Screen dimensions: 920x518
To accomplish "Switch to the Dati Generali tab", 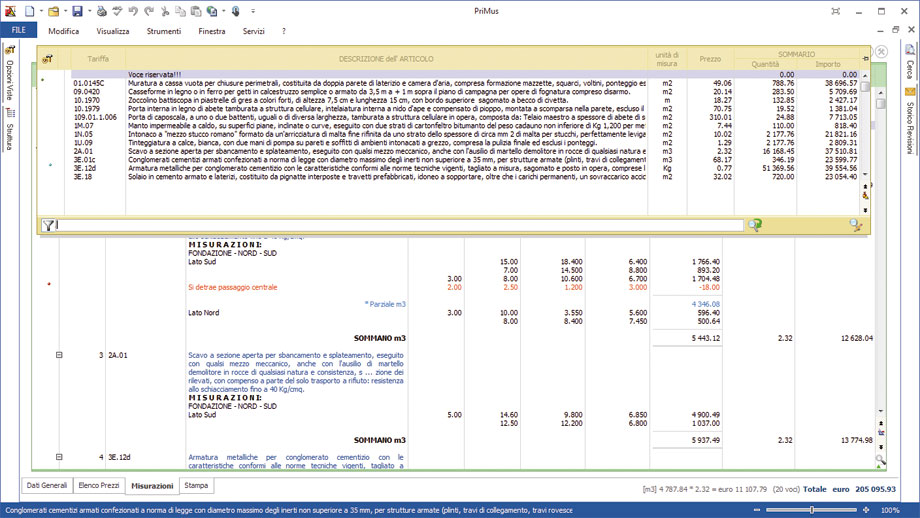I will (47, 486).
